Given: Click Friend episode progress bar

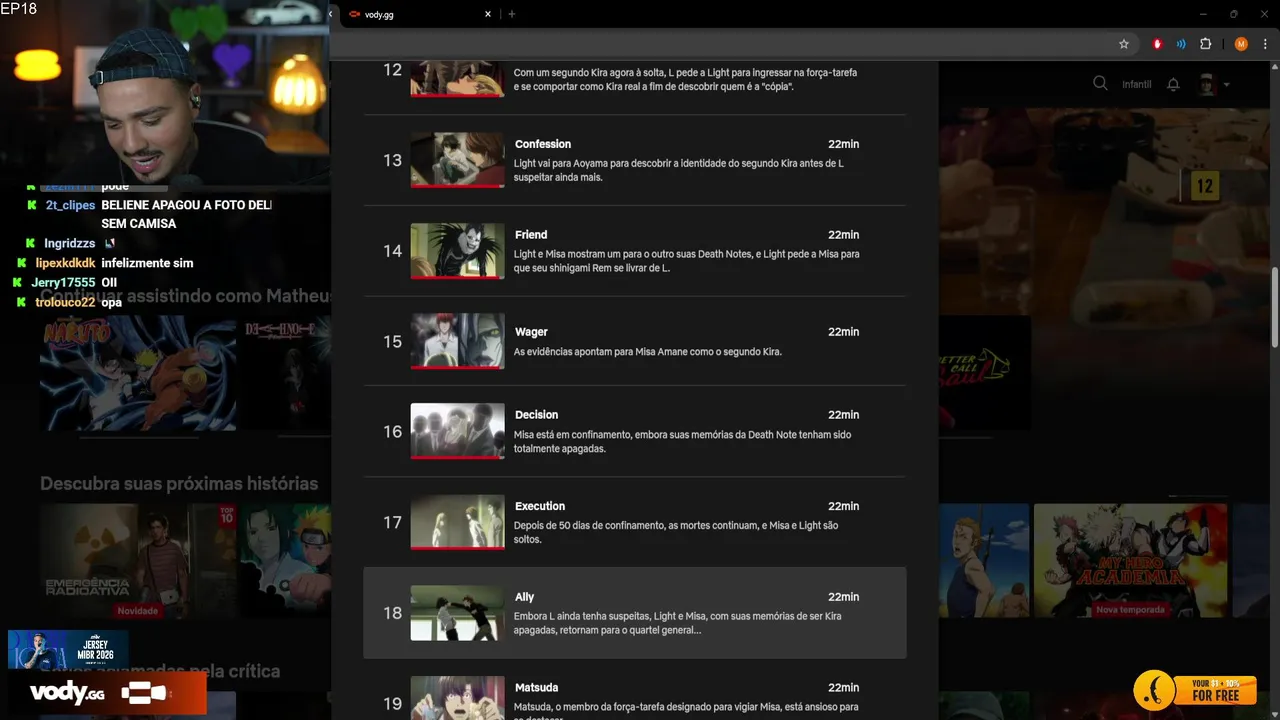Looking at the screenshot, I should (x=457, y=277).
